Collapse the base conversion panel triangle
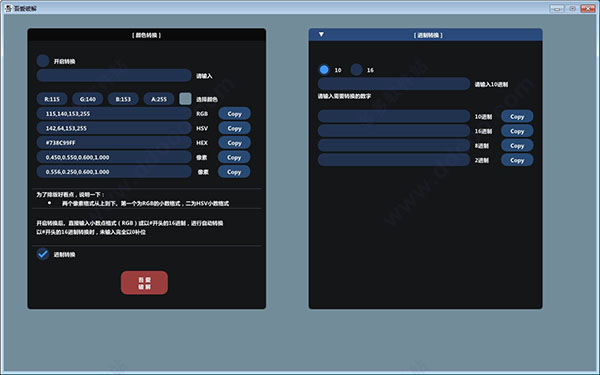Screen dimensions: 600x375 tap(321, 34)
